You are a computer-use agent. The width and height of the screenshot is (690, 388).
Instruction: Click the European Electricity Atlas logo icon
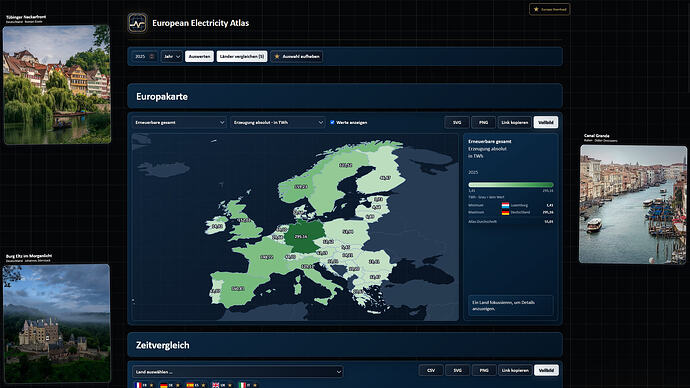pyautogui.click(x=137, y=23)
